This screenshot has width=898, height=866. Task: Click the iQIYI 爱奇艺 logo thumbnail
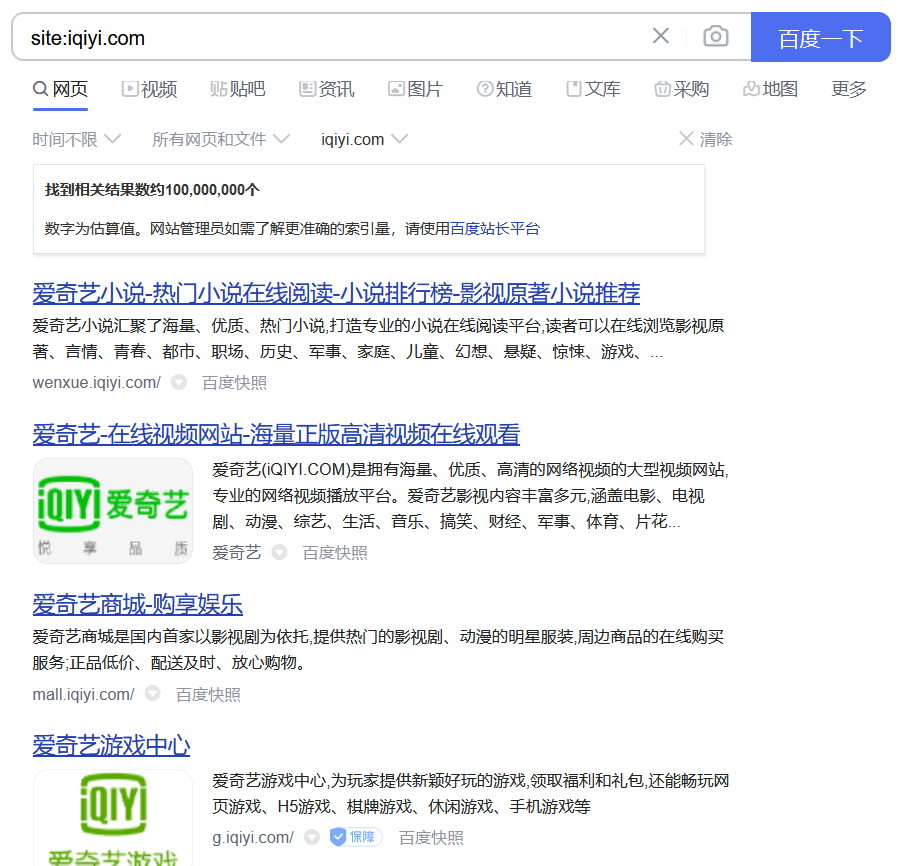(x=113, y=511)
